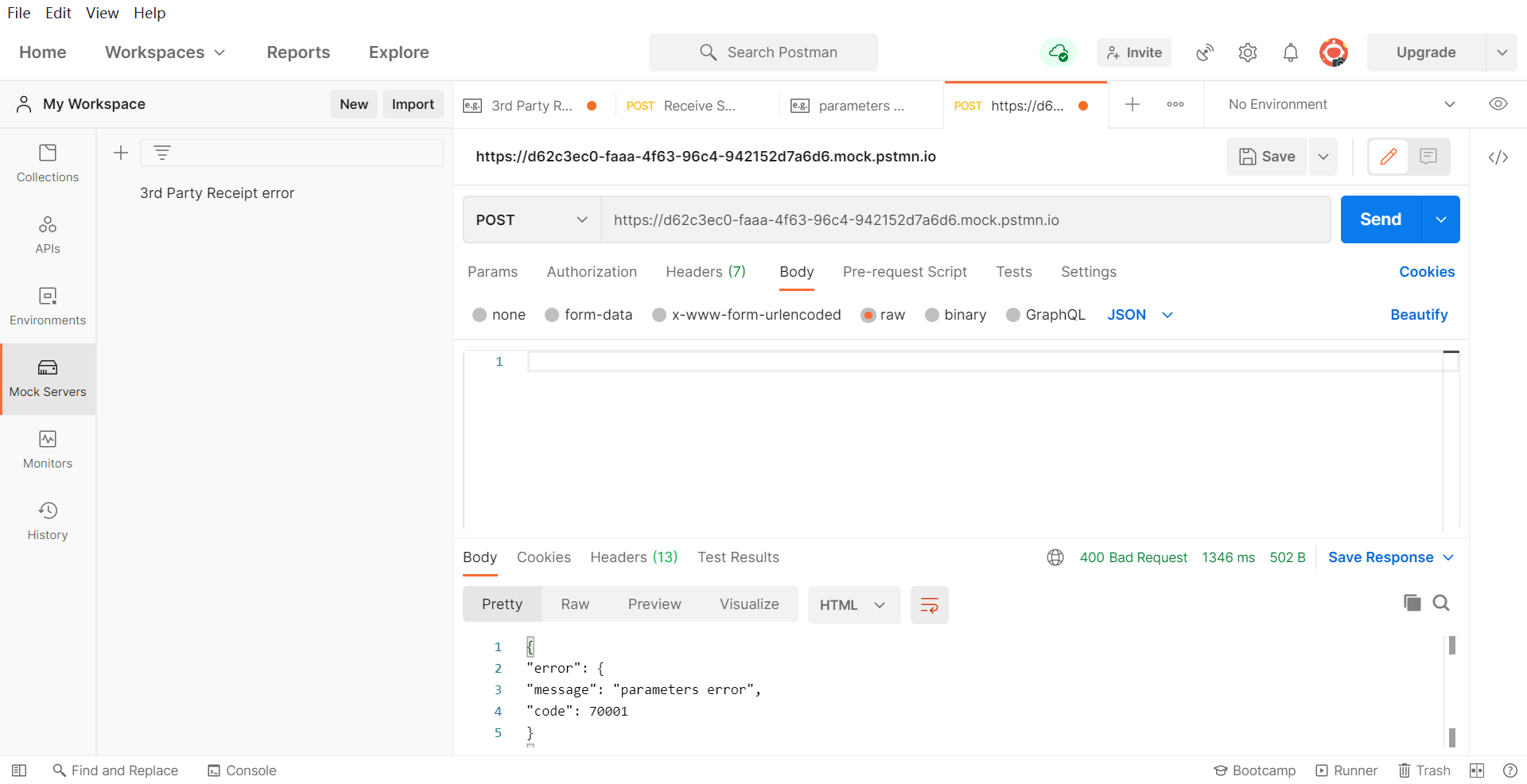Viewport: 1527px width, 784px height.
Task: Click the response body vertical scrollbar
Action: tap(1452, 692)
